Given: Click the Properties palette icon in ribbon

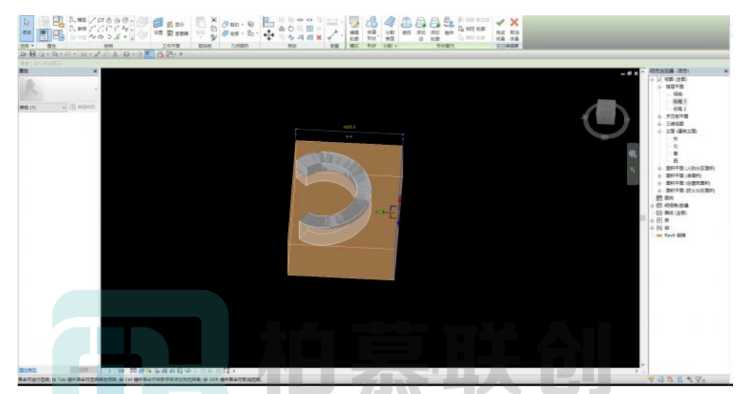Looking at the screenshot, I should pyautogui.click(x=43, y=35).
